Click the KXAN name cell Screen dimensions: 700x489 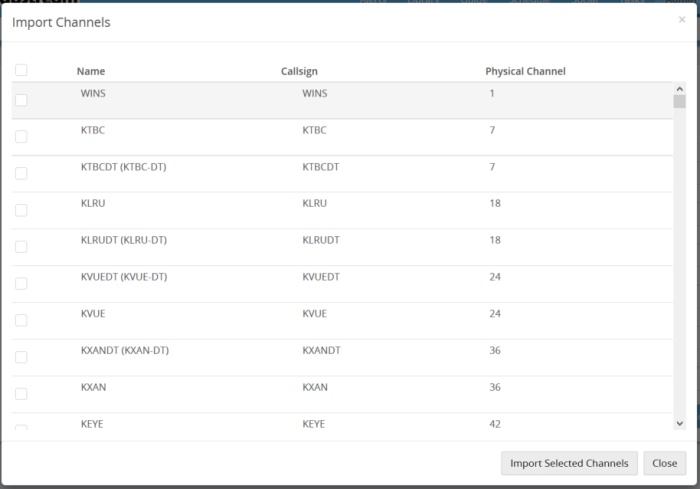pyautogui.click(x=93, y=387)
